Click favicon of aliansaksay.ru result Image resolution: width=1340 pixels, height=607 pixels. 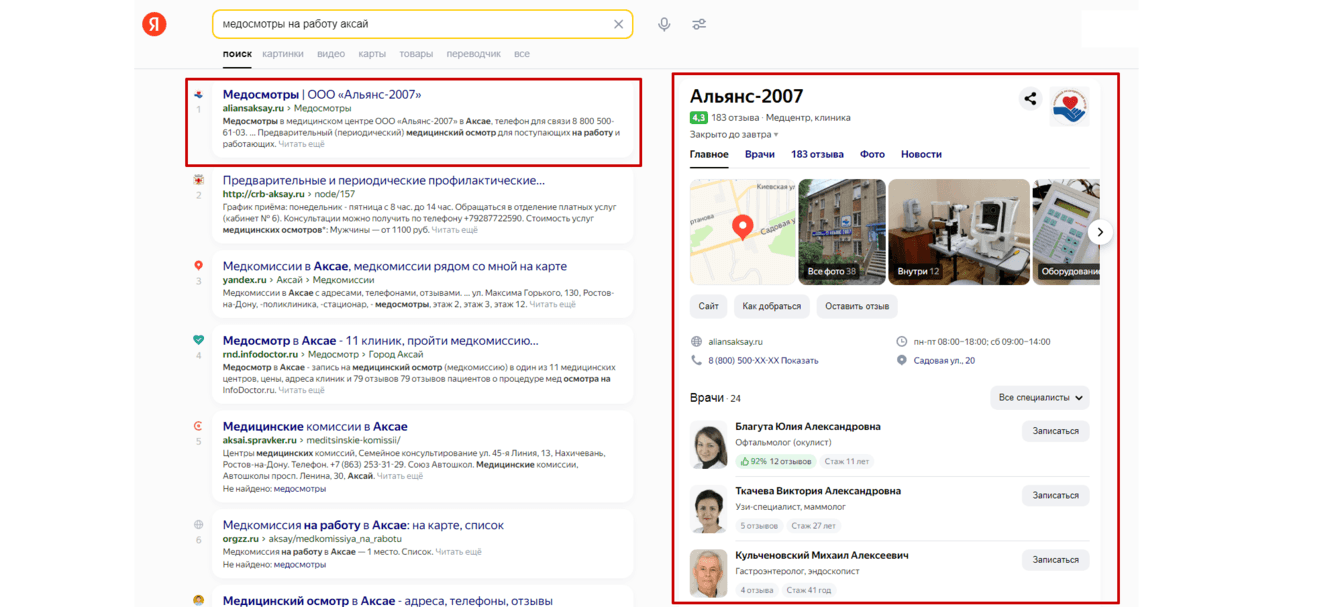click(x=198, y=95)
